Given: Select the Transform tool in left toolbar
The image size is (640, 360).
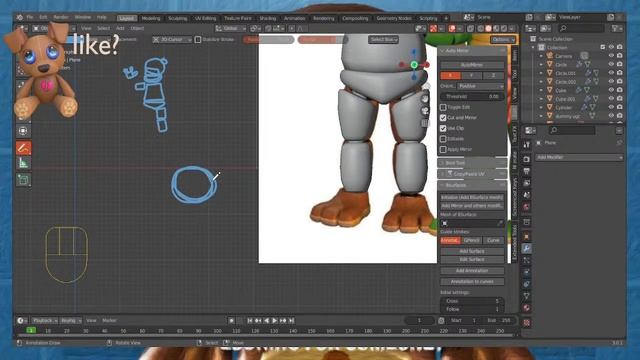Looking at the screenshot, I should (23, 131).
